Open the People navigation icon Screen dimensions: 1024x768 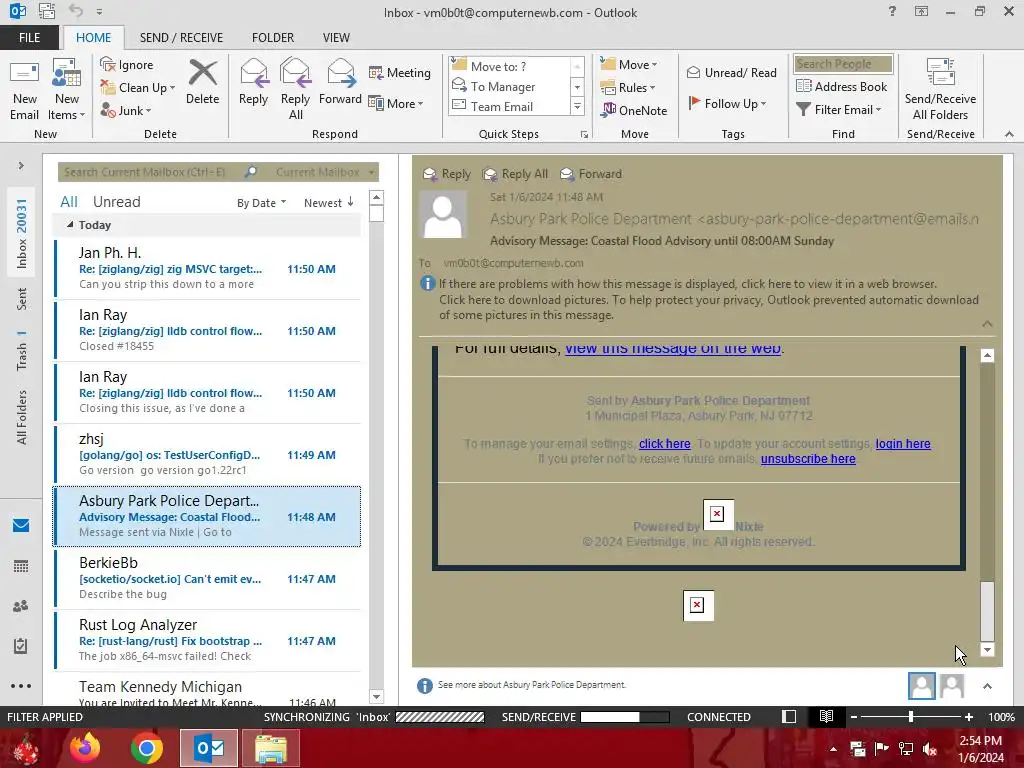pos(21,606)
